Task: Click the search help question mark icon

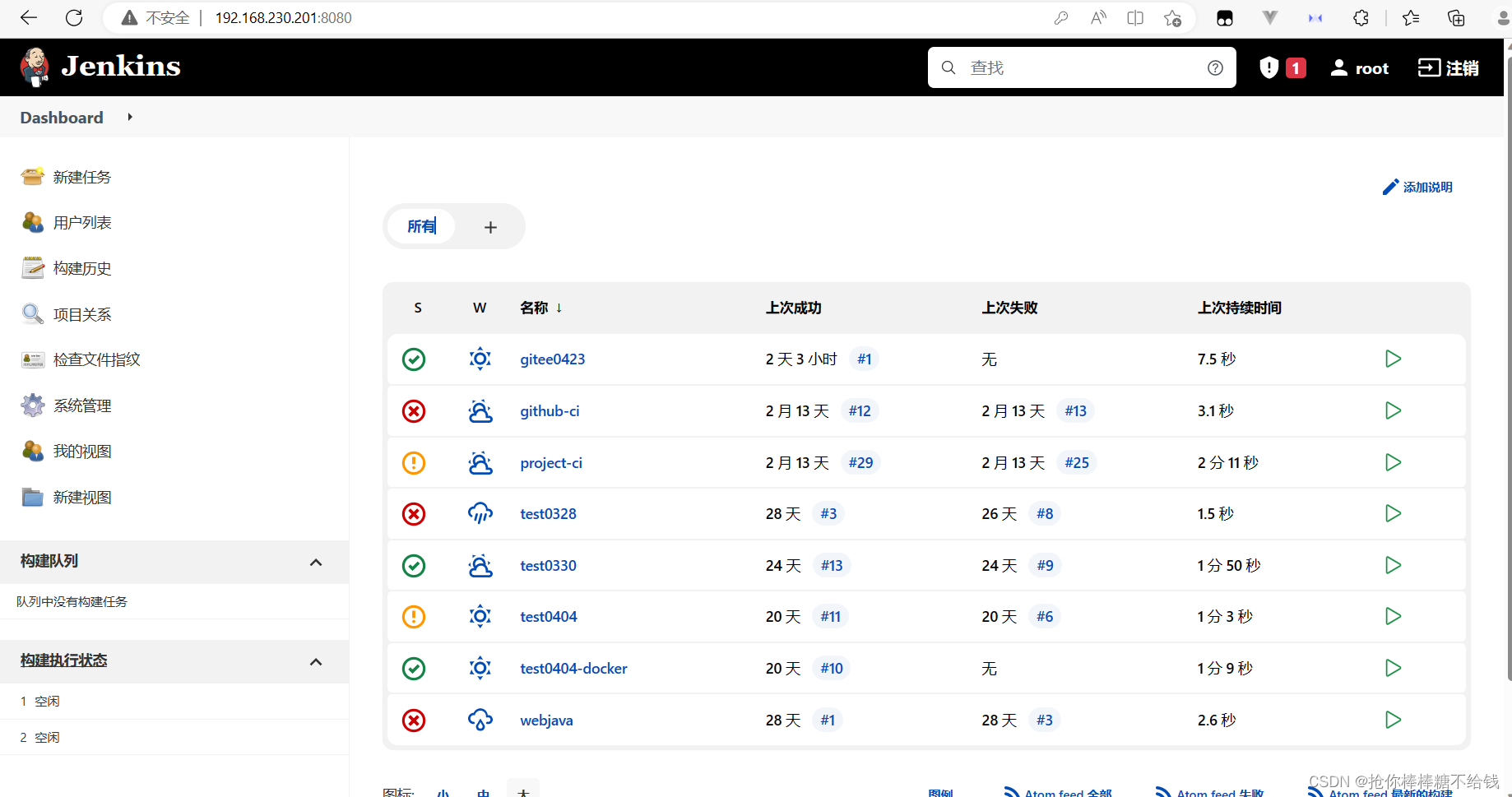Action: [1215, 67]
